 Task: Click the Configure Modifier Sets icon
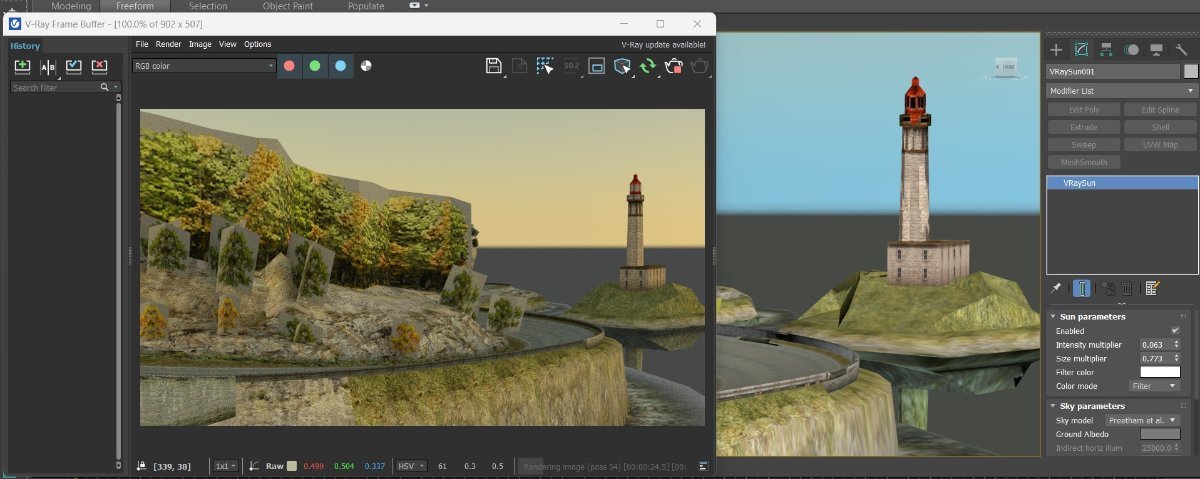[1152, 288]
